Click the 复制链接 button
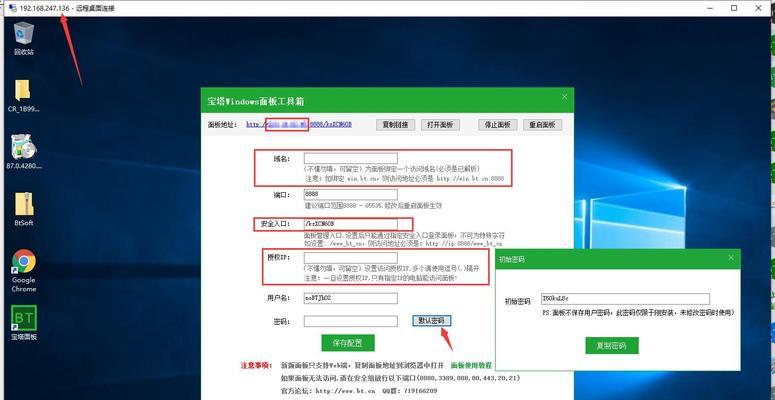Image resolution: width=775 pixels, height=400 pixels. coord(395,125)
